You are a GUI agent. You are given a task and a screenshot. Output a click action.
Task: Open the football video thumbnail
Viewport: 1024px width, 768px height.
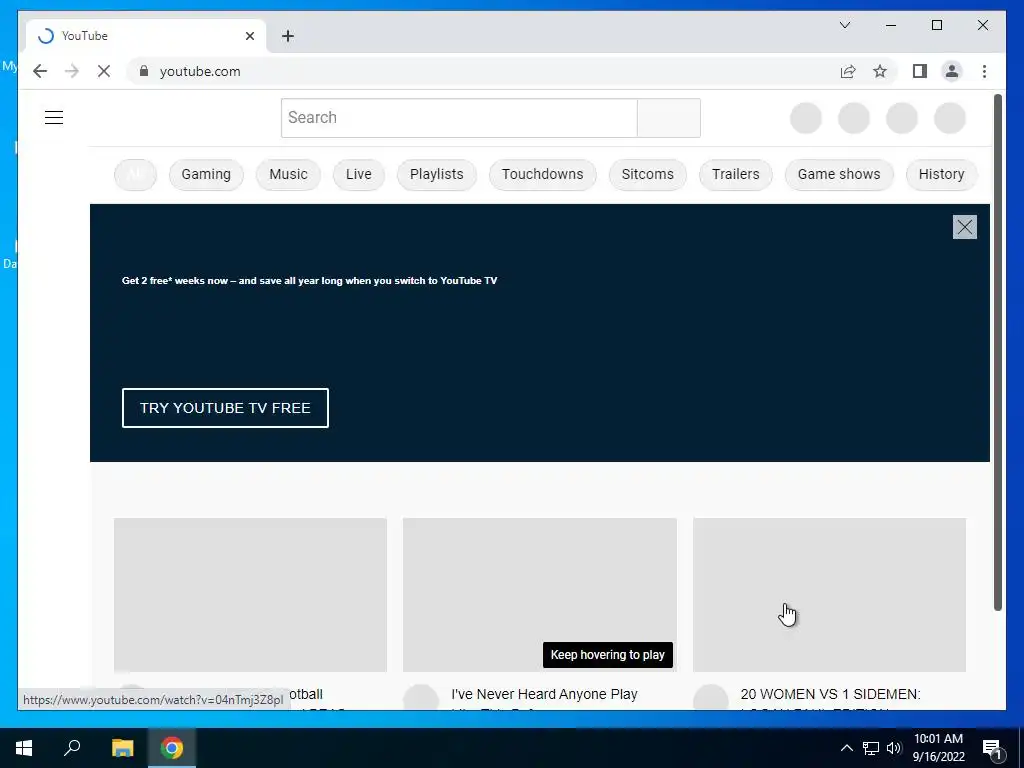coord(250,595)
